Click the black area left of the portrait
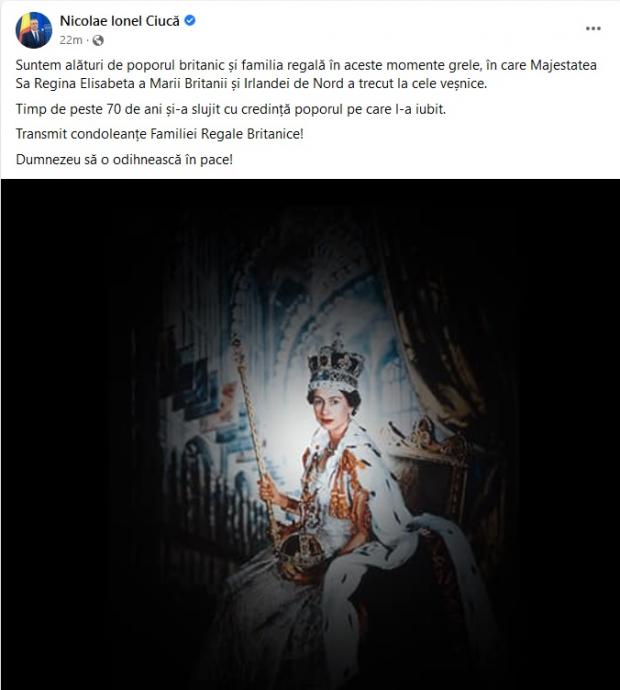Image resolution: width=620 pixels, height=690 pixels. tap(66, 434)
